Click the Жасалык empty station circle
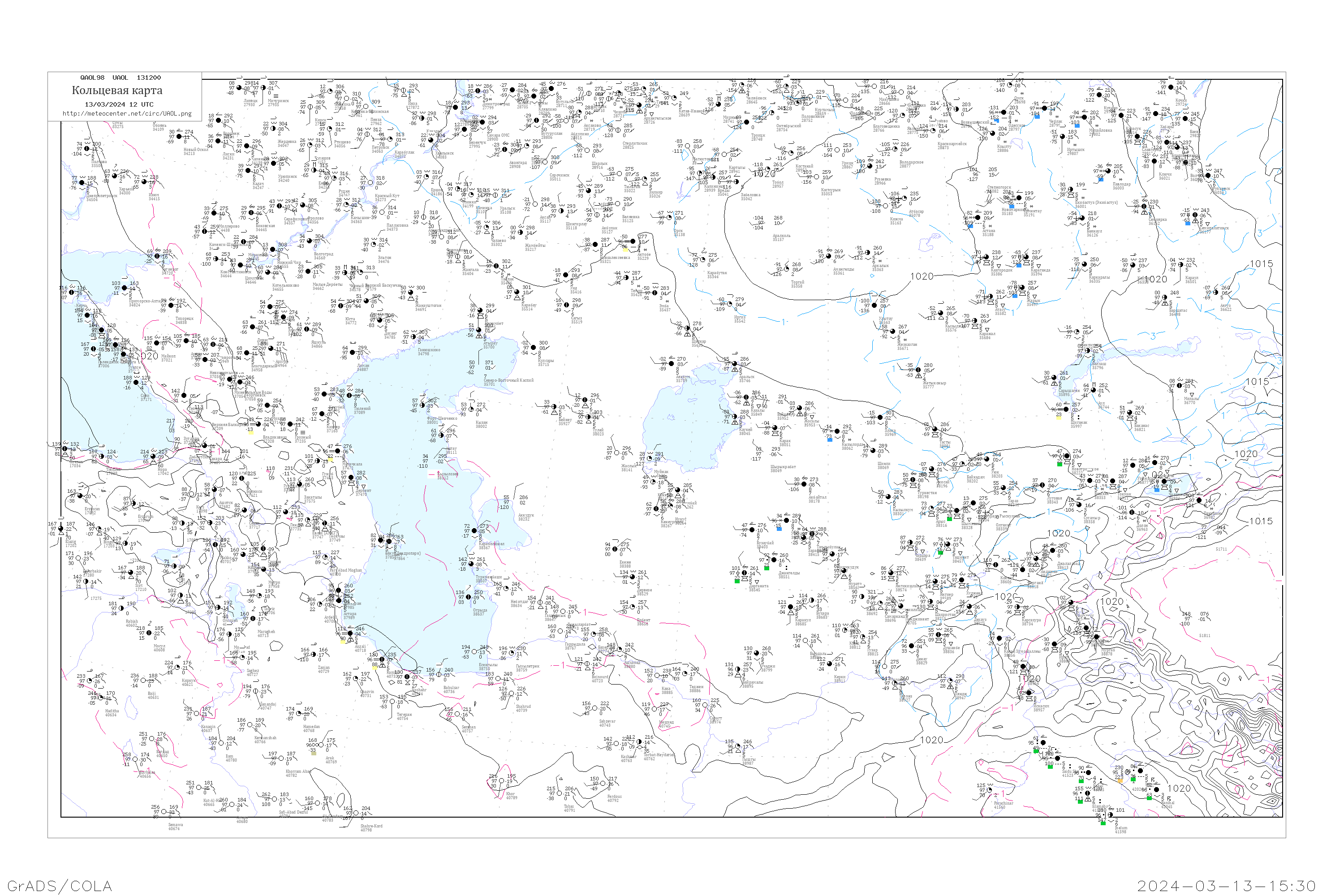 point(617,453)
